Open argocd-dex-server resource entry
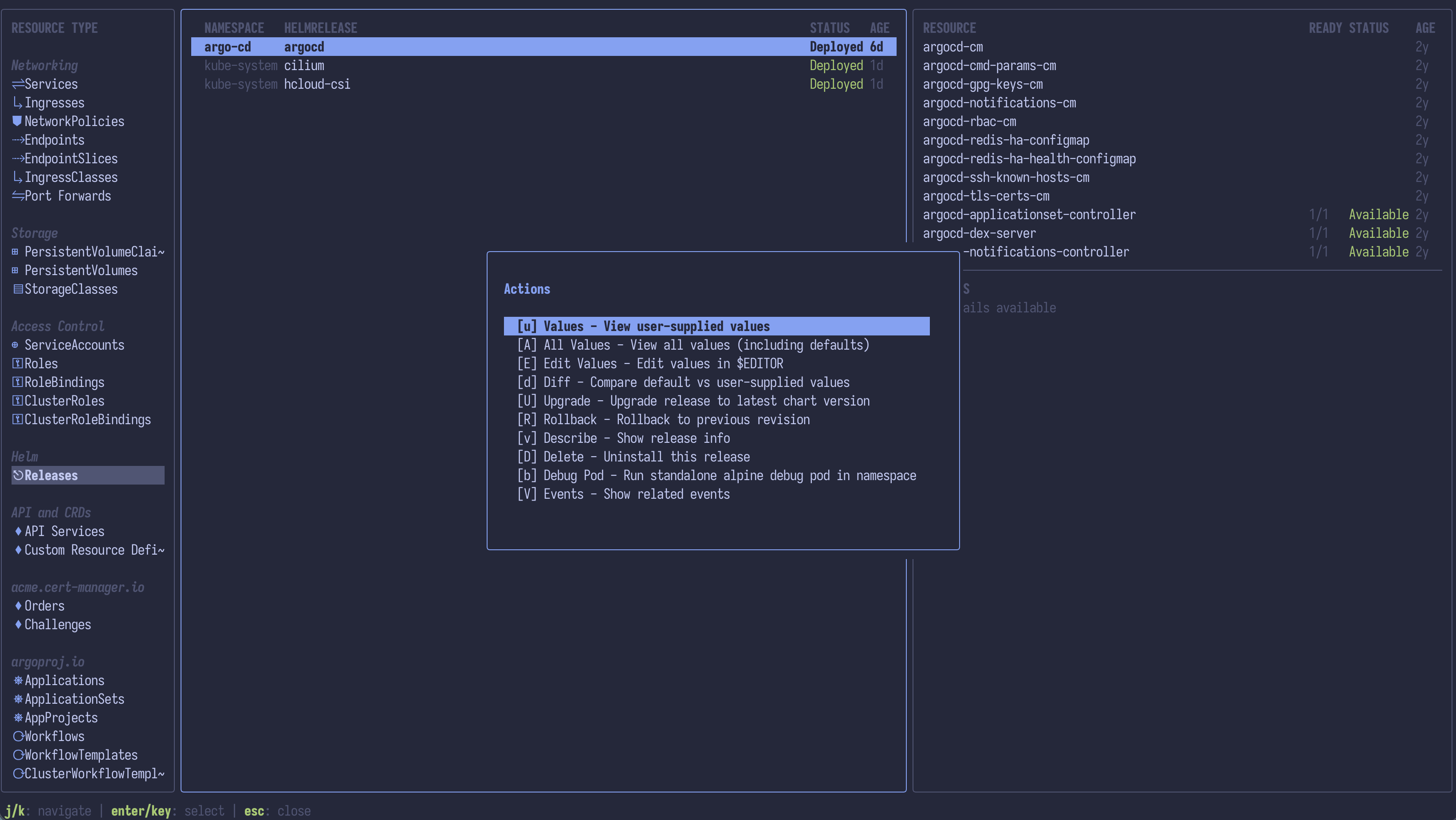 pos(979,233)
